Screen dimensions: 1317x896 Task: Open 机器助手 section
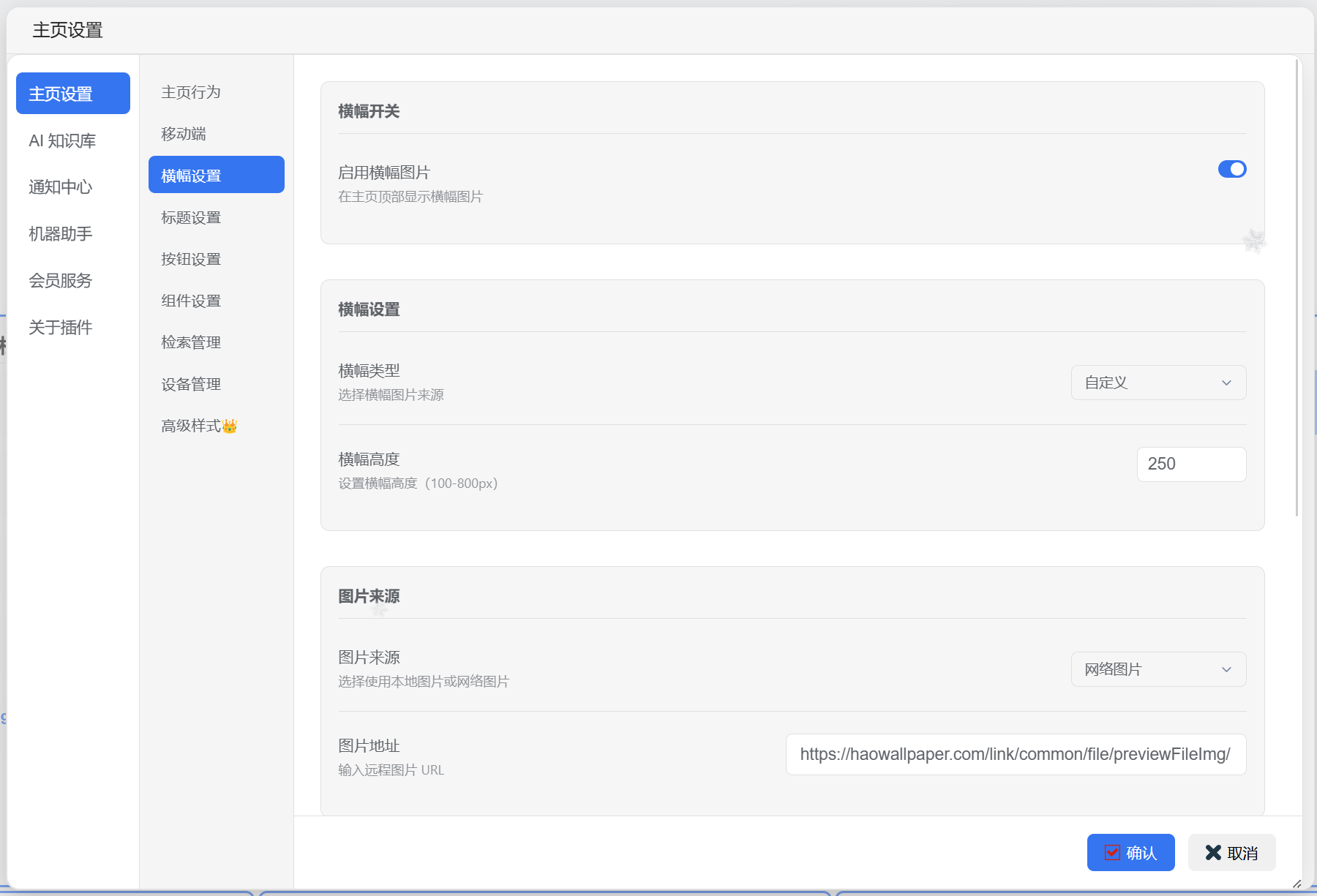(x=73, y=234)
